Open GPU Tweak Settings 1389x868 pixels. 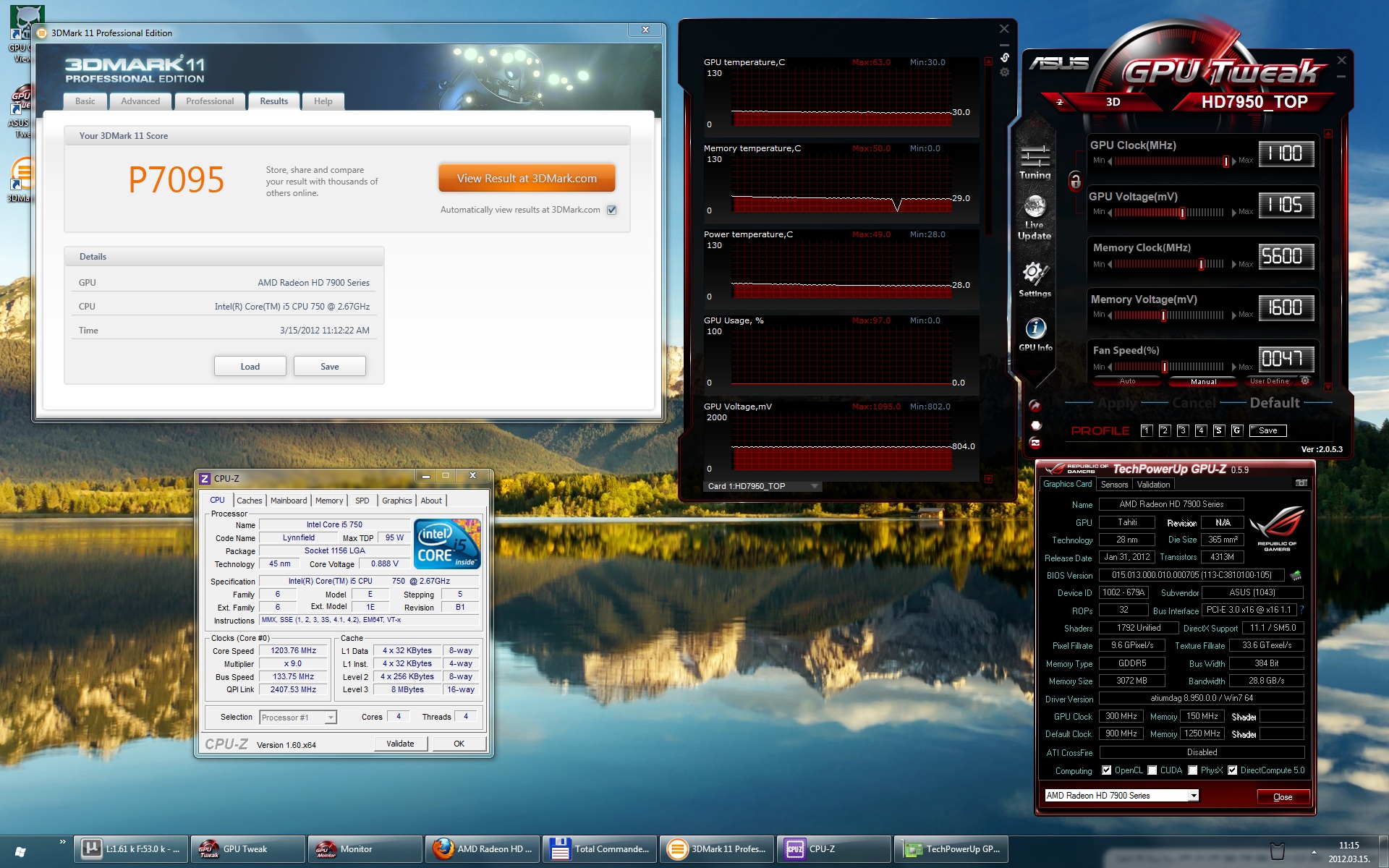point(1035,279)
